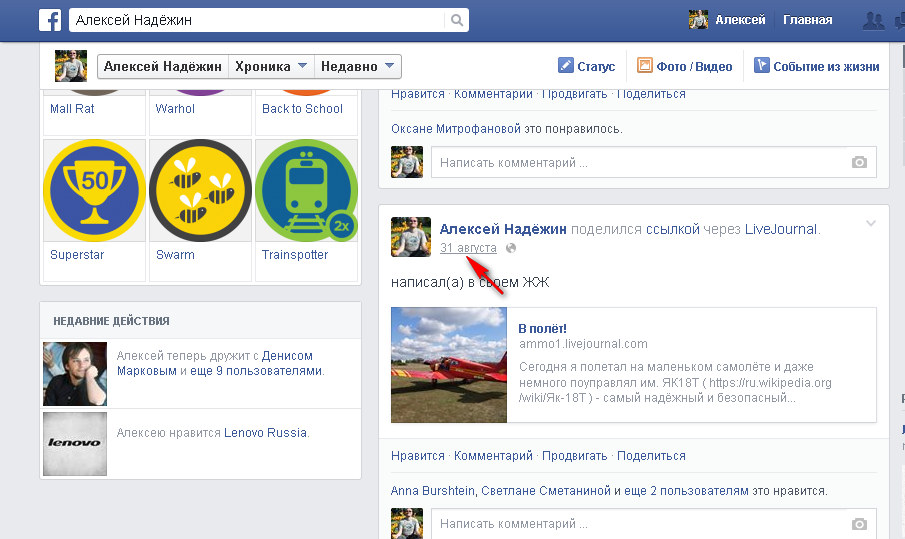Click Продвигать link in the upper post
Screen dimensions: 905x539
[574, 94]
